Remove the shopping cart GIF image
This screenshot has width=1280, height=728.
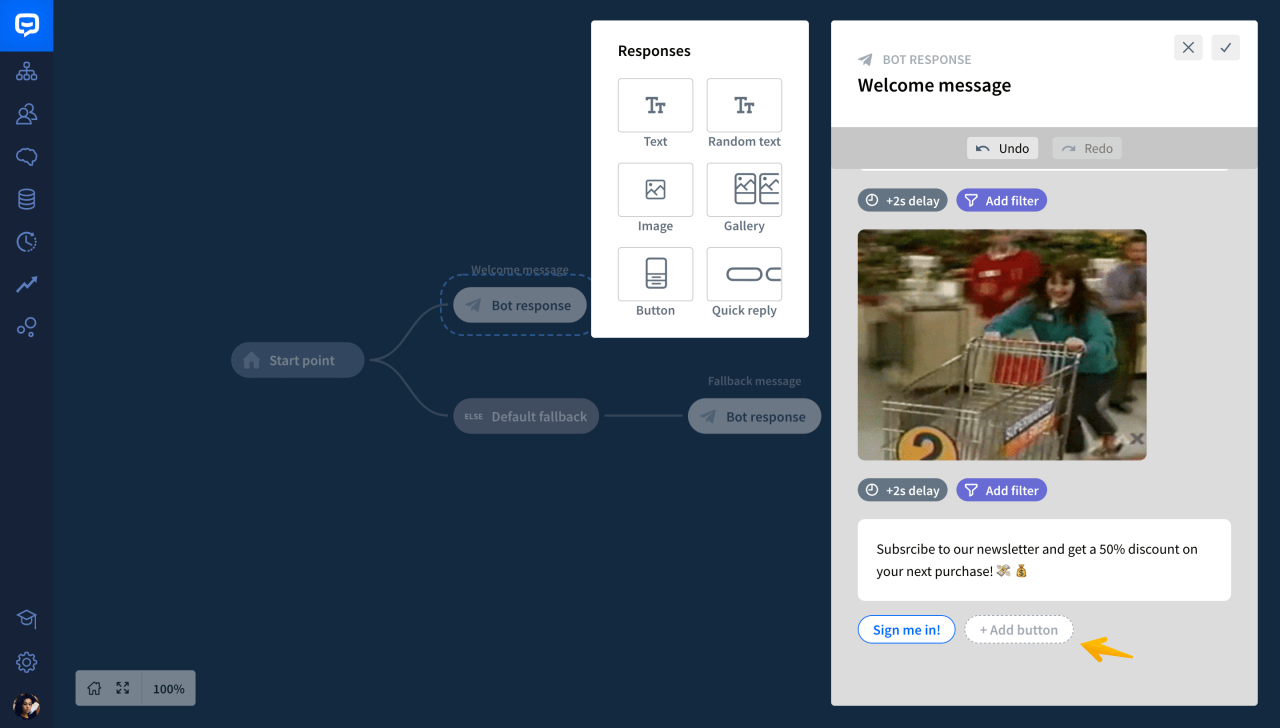tap(1136, 438)
